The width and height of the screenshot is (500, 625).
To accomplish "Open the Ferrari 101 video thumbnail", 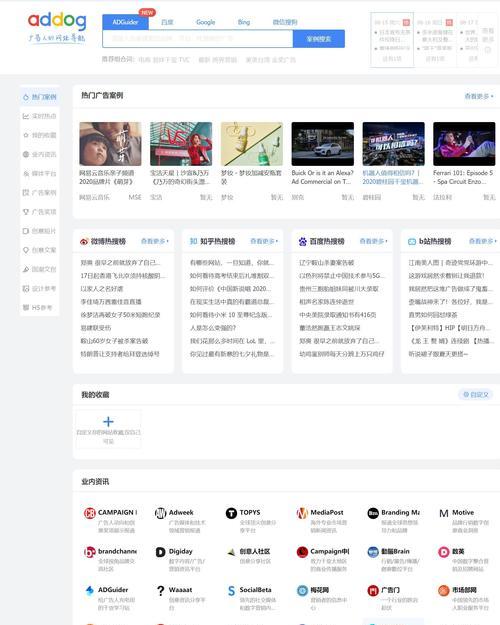I will tap(464, 144).
